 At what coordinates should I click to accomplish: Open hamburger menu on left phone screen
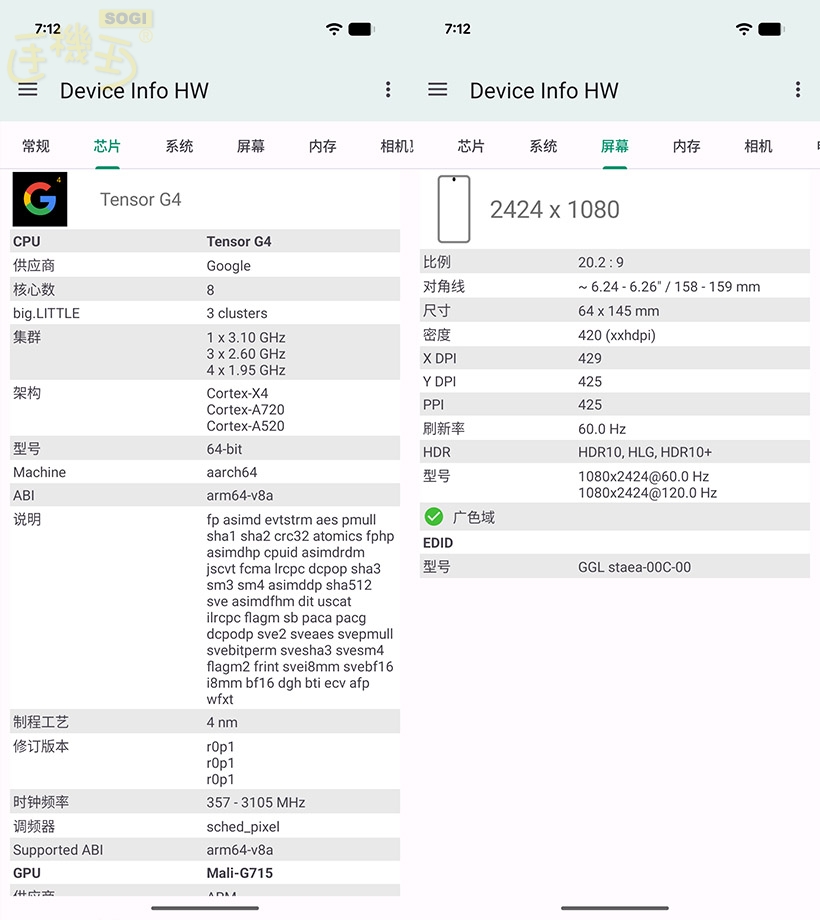[x=28, y=90]
